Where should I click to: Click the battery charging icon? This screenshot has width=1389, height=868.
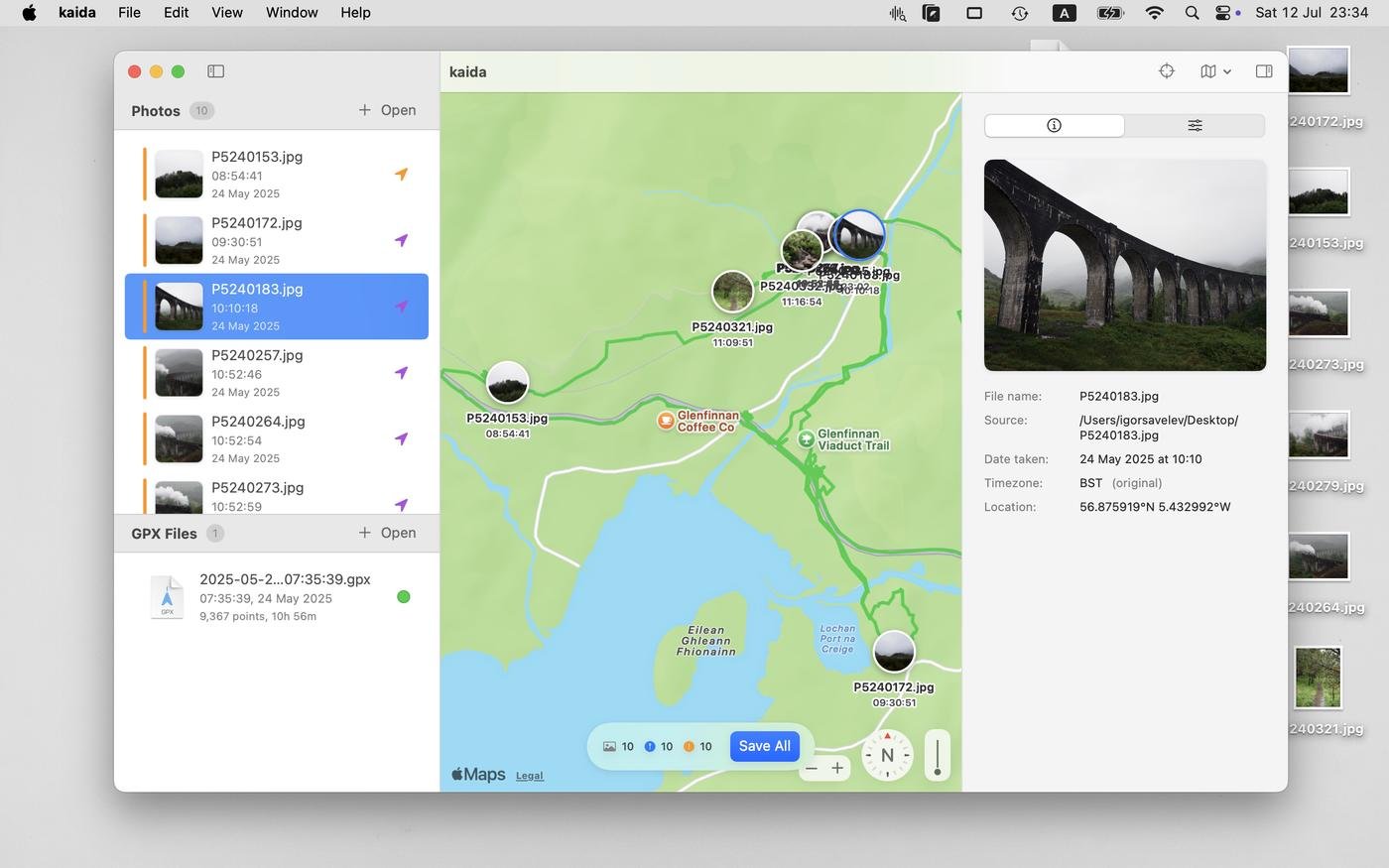click(1109, 13)
